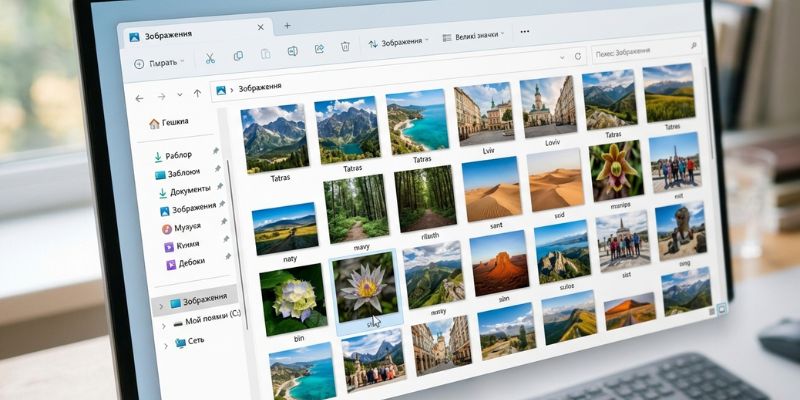Toggle the pin next to Кимя
This screenshot has width=800, height=400.
coord(226,239)
